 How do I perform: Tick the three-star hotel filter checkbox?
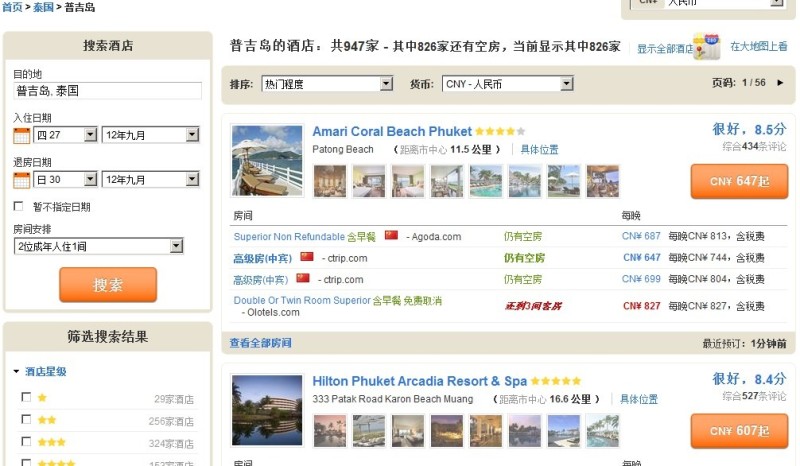26,441
